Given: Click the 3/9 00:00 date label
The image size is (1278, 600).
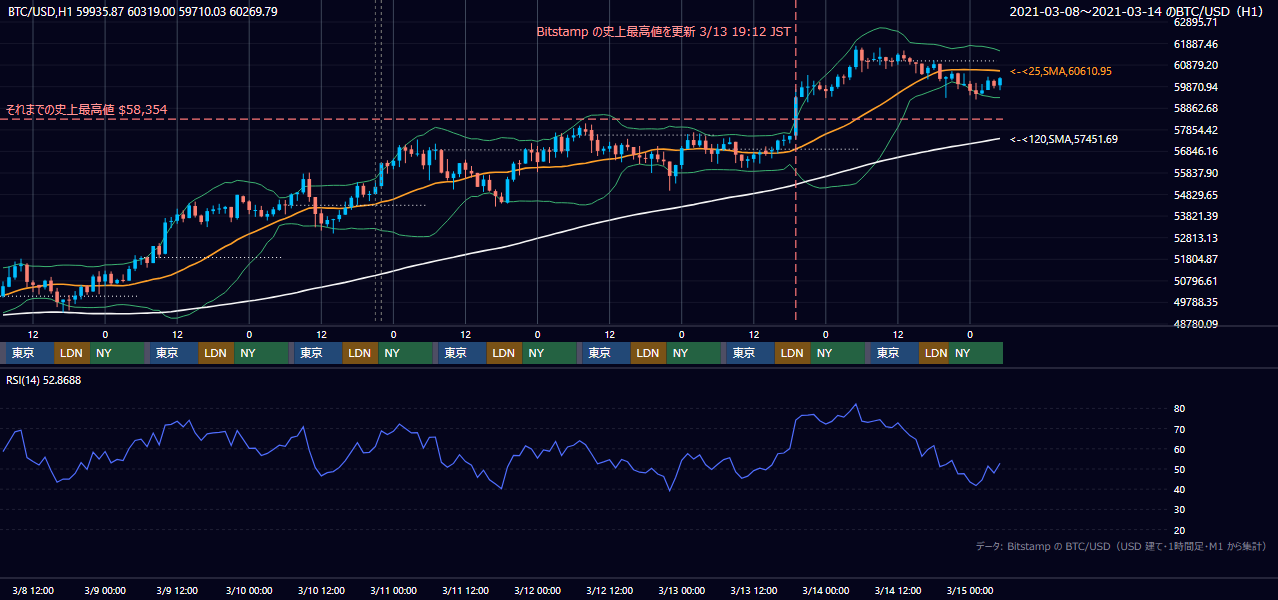Looking at the screenshot, I should pyautogui.click(x=105, y=590).
